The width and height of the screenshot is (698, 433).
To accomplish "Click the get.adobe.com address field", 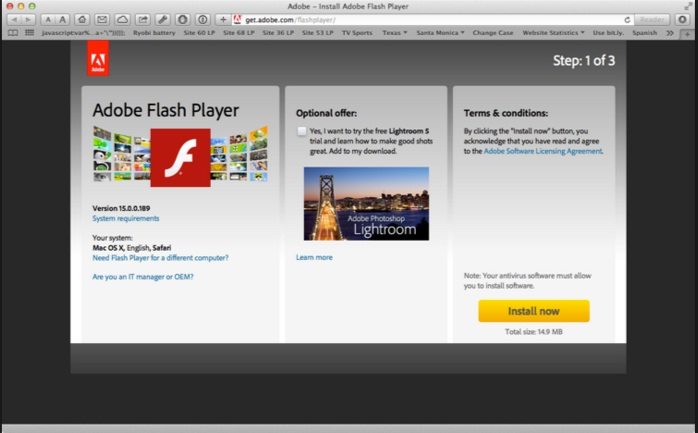I will pos(432,20).
